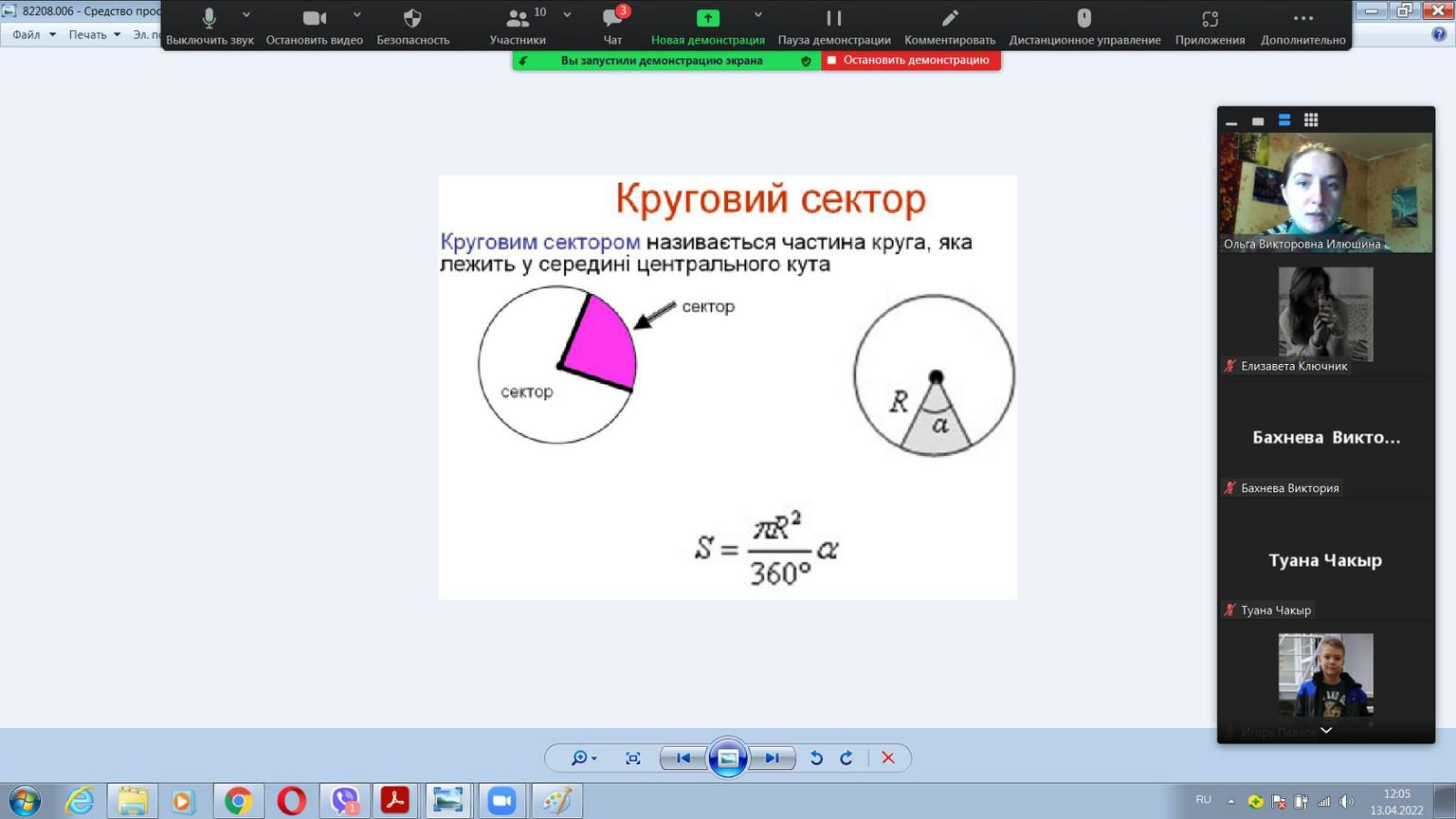Hide video panel with the minimize strip icon
Screen dimensions: 1456x819
(x=1231, y=121)
